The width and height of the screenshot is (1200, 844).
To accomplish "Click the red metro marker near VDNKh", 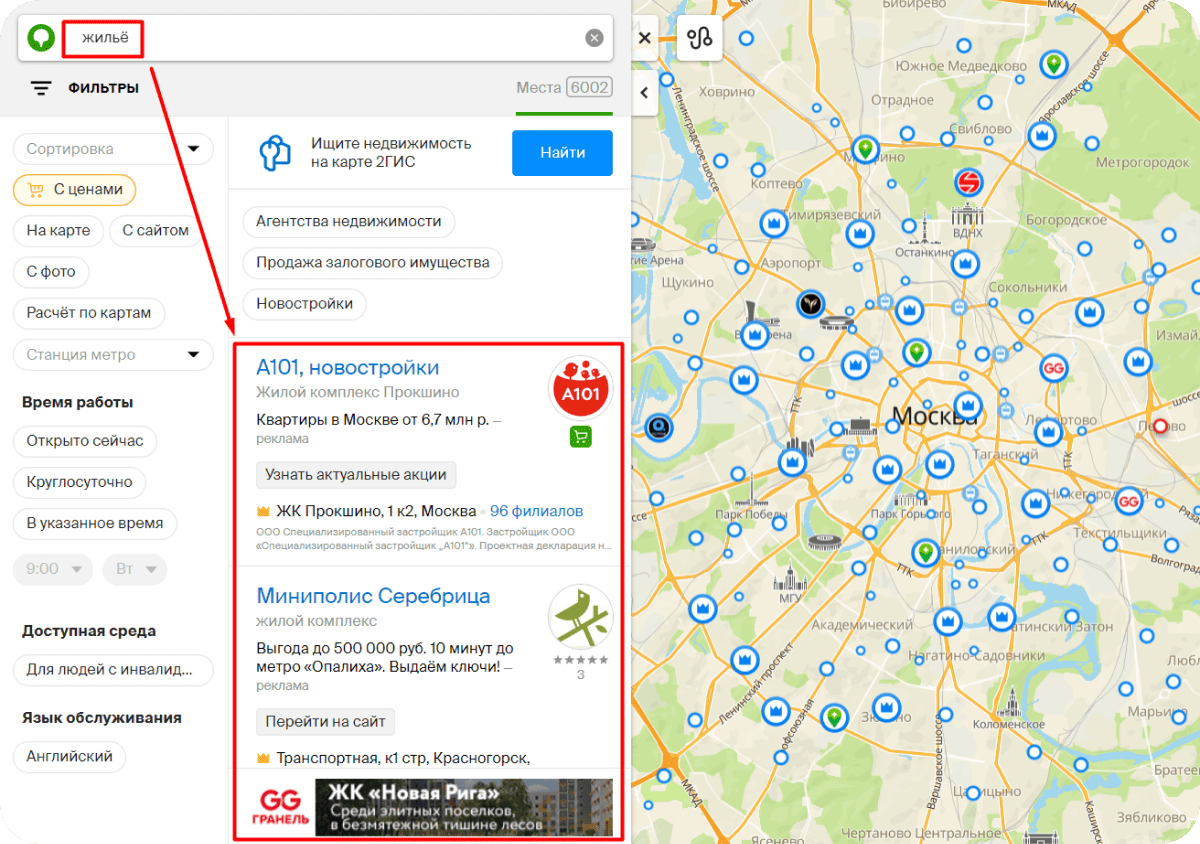I will pyautogui.click(x=968, y=183).
